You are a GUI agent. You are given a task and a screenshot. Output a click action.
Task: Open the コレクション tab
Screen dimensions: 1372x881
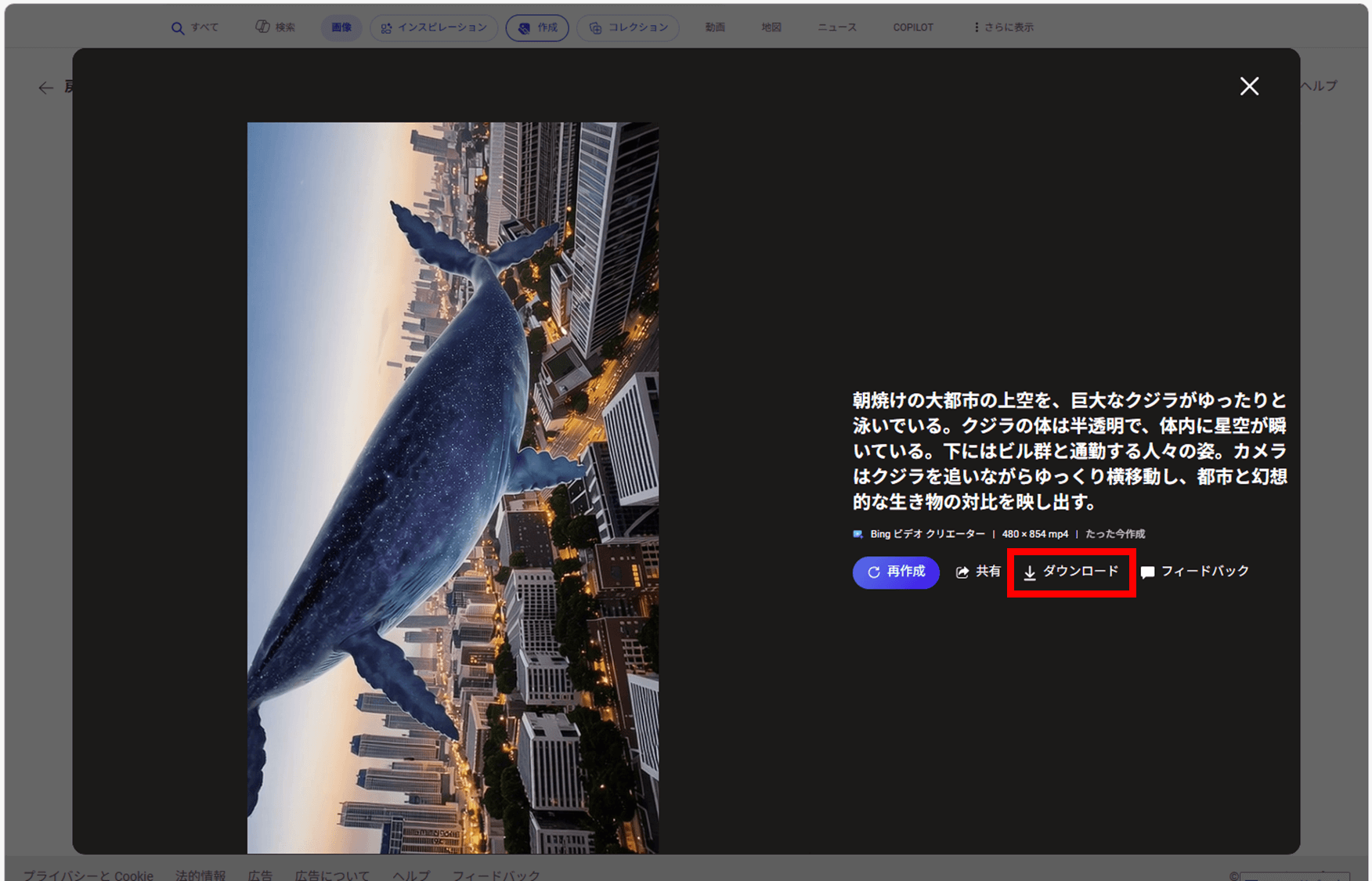[628, 27]
